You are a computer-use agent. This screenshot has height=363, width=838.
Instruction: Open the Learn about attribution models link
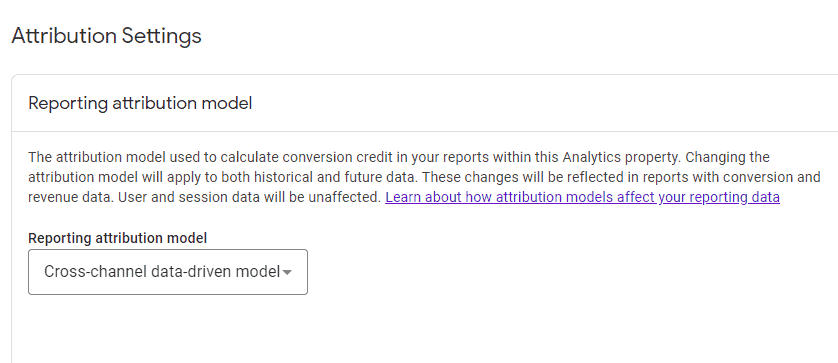[582, 197]
